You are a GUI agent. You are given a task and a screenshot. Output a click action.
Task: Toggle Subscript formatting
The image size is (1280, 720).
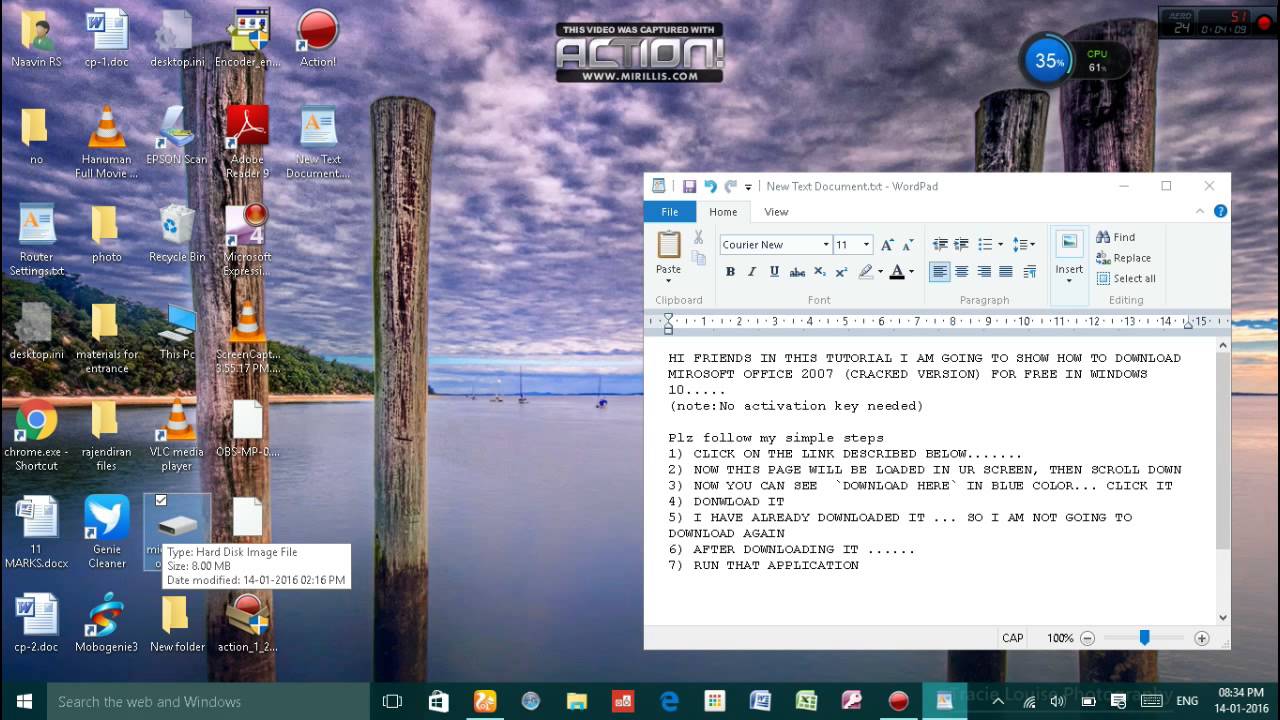pyautogui.click(x=820, y=272)
